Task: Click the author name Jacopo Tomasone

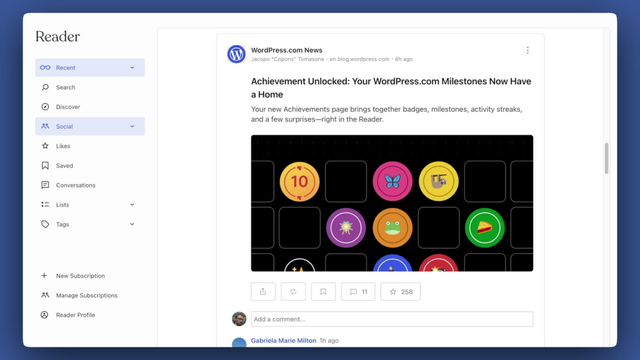Action: coord(287,59)
